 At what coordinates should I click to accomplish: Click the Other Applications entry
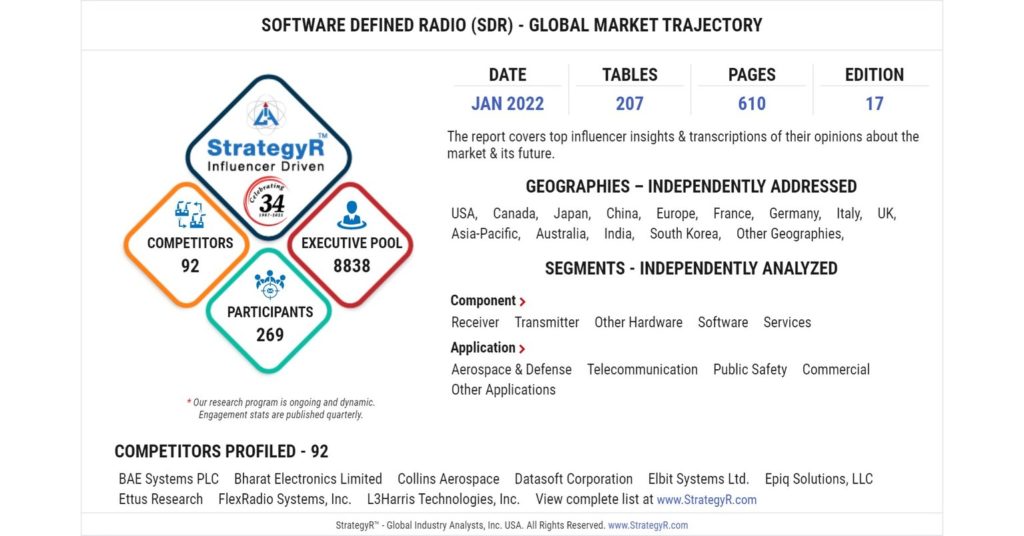(504, 390)
